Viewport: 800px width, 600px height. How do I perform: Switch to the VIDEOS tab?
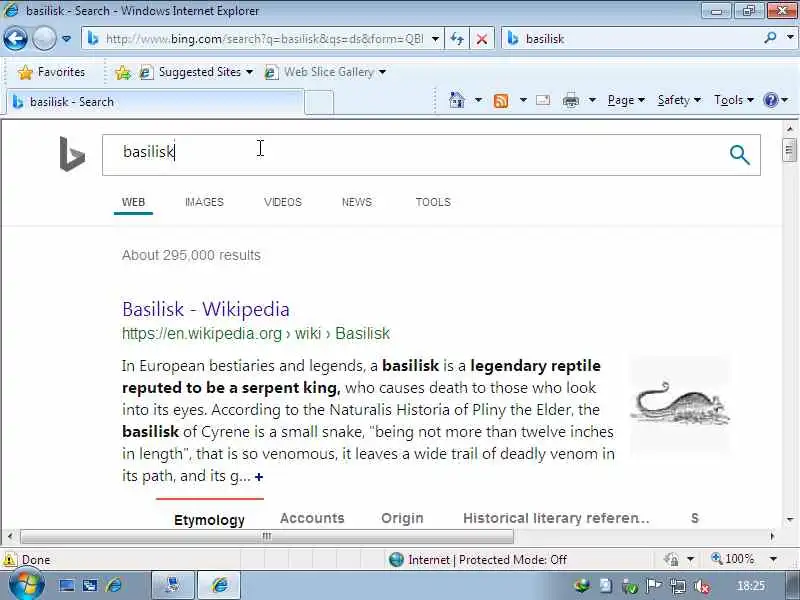[283, 202]
